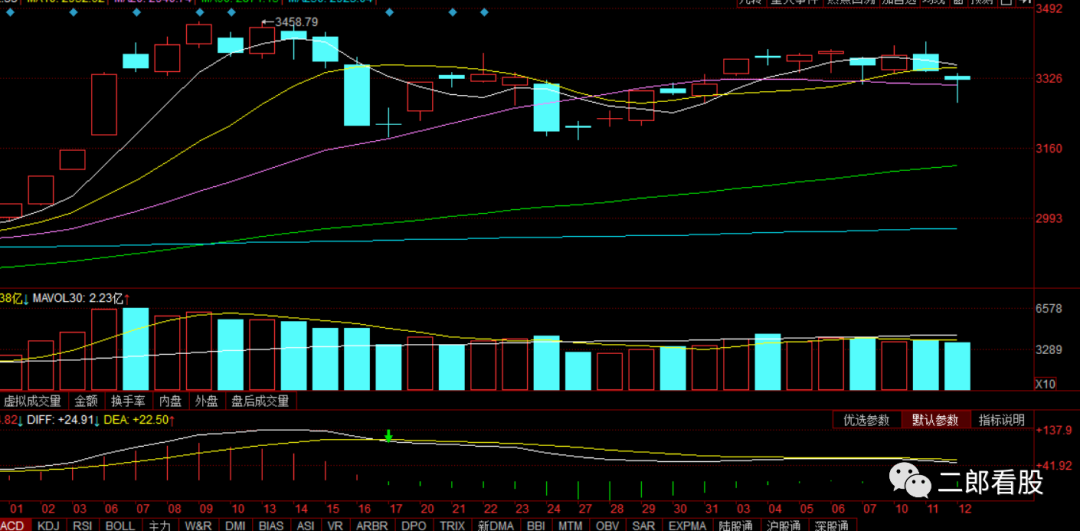
Task: Switch to the SAR indicator tab
Action: (x=642, y=525)
